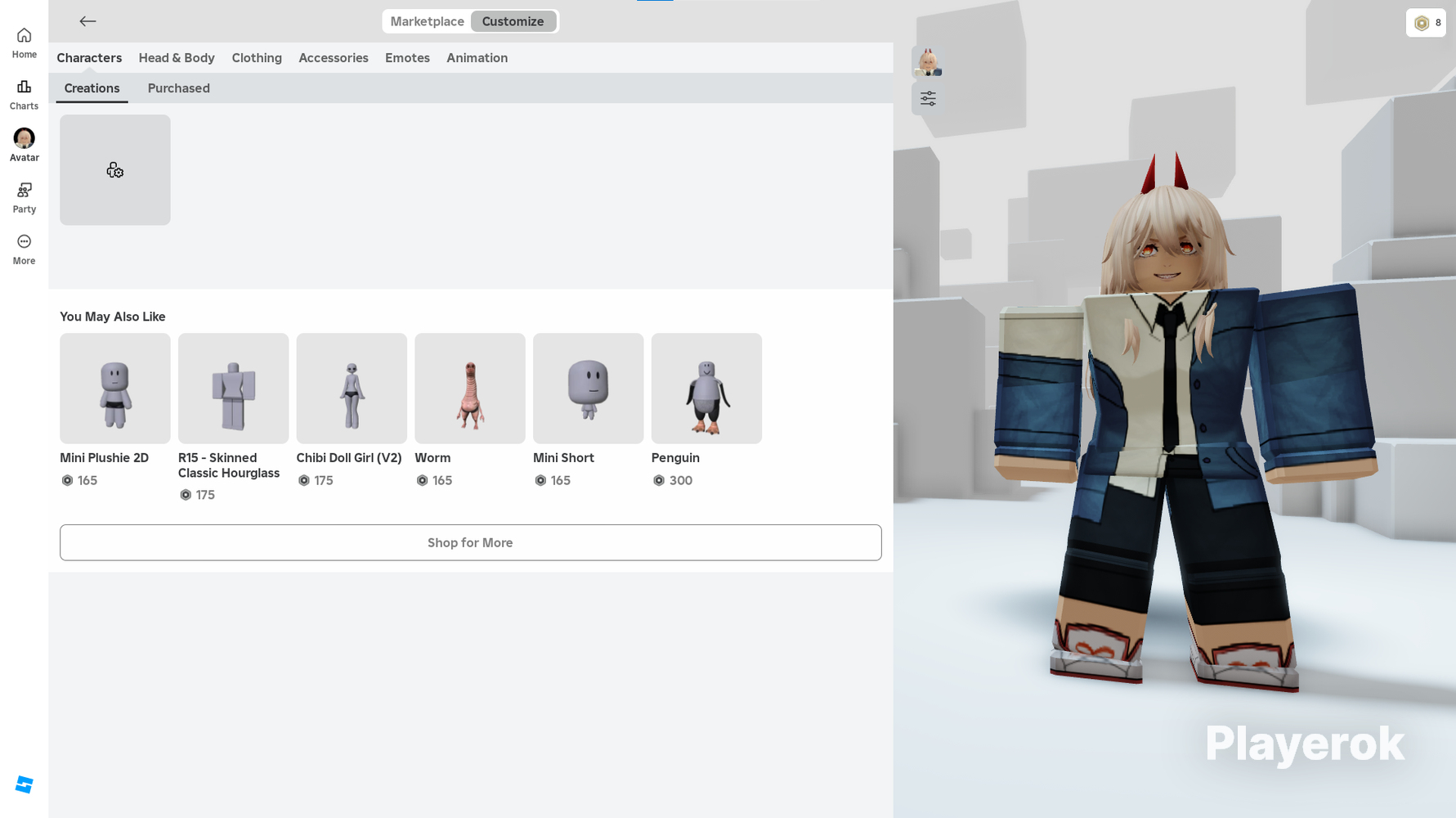1456x818 pixels.
Task: Open the Emotes tab
Action: [407, 58]
